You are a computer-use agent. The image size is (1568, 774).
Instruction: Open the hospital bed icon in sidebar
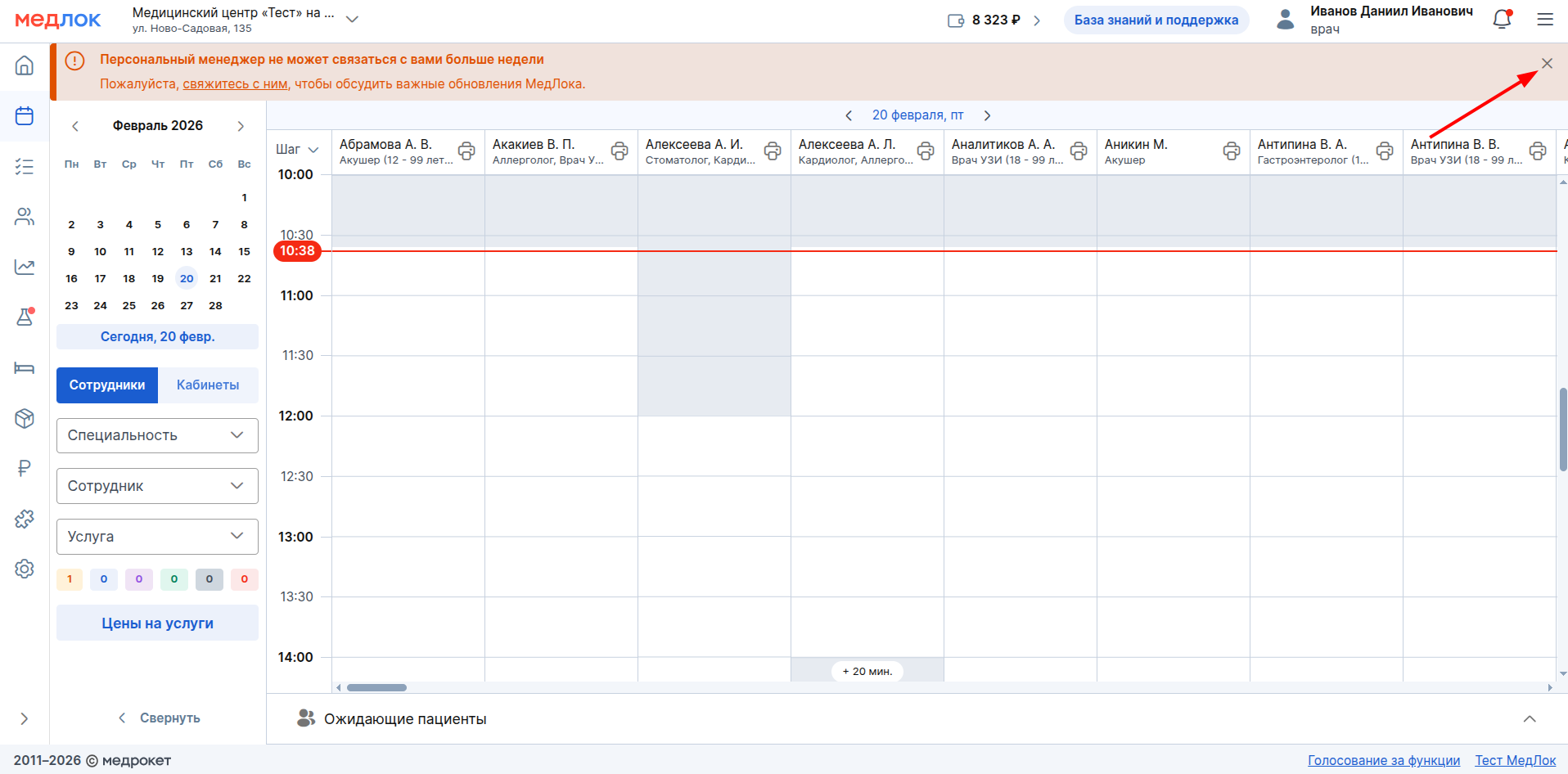click(25, 368)
